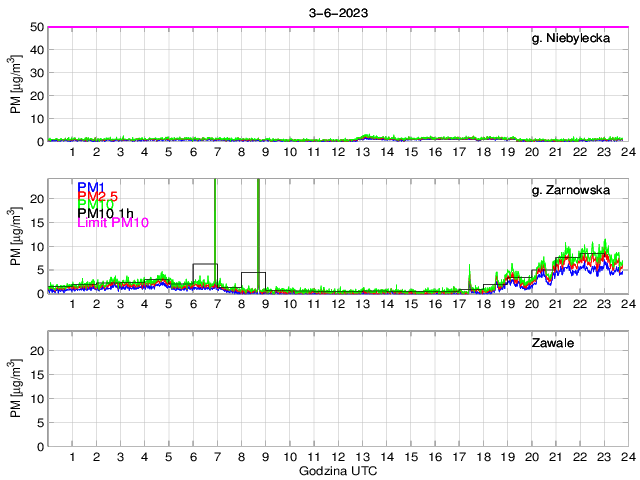The image size is (640, 480).
Task: Click the green spike near hour 9 in Zarnowska chart
Action: [259, 230]
